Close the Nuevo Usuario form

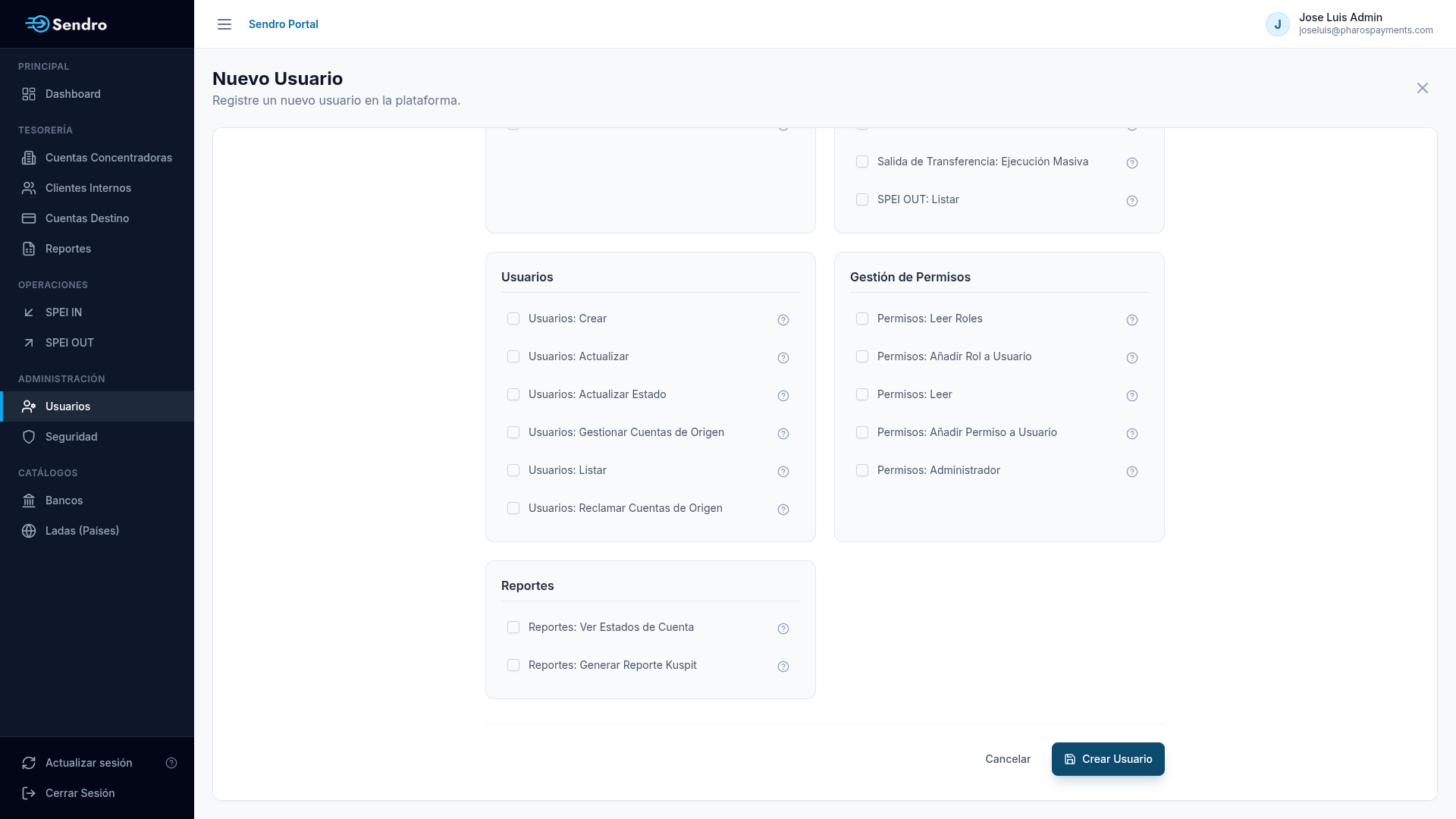1423,88
